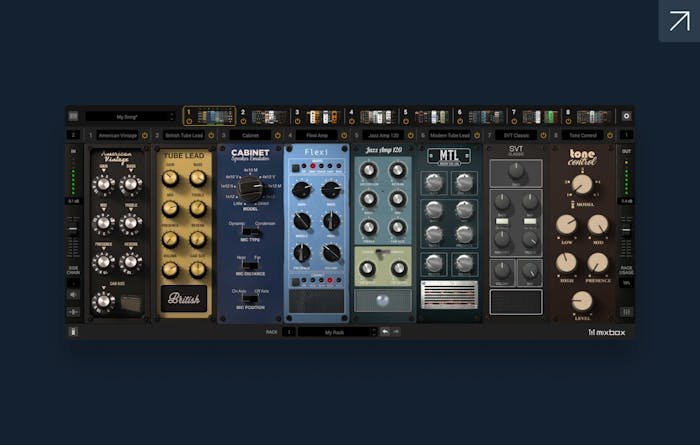700x445 pixels.
Task: Click the British badge on Tube Lead
Action: pos(184,298)
